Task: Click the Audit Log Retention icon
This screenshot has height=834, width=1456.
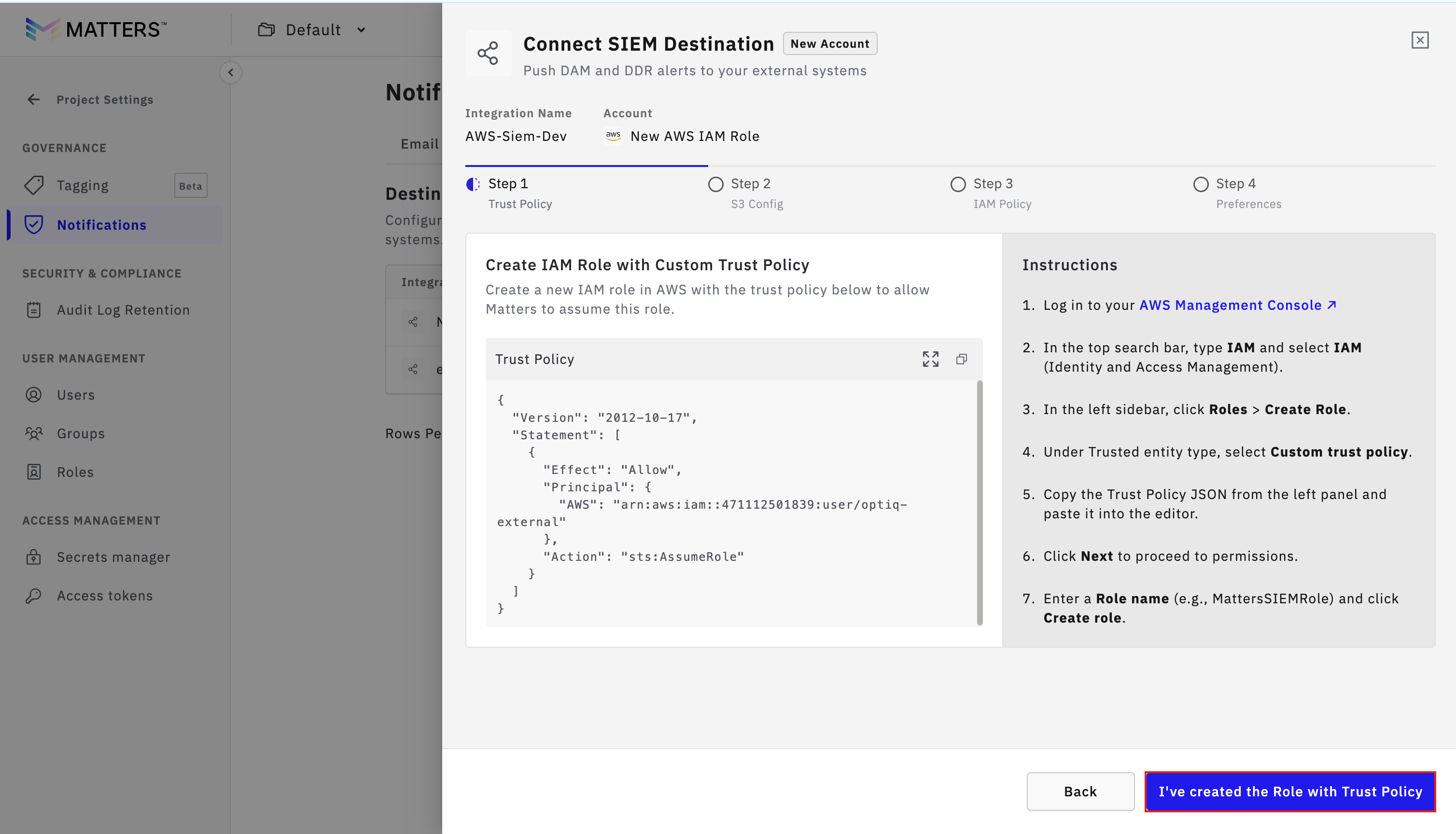Action: tap(34, 310)
